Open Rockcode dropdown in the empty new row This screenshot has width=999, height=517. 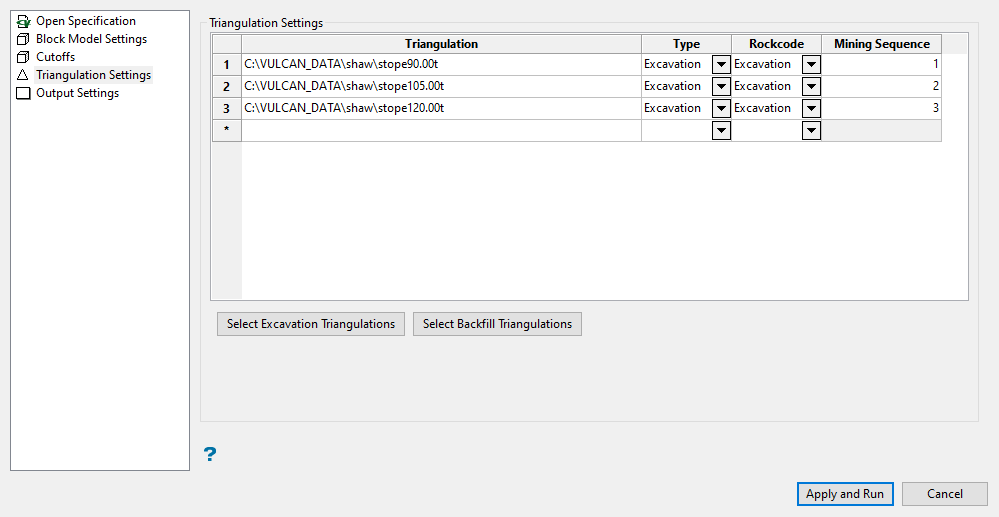click(811, 131)
